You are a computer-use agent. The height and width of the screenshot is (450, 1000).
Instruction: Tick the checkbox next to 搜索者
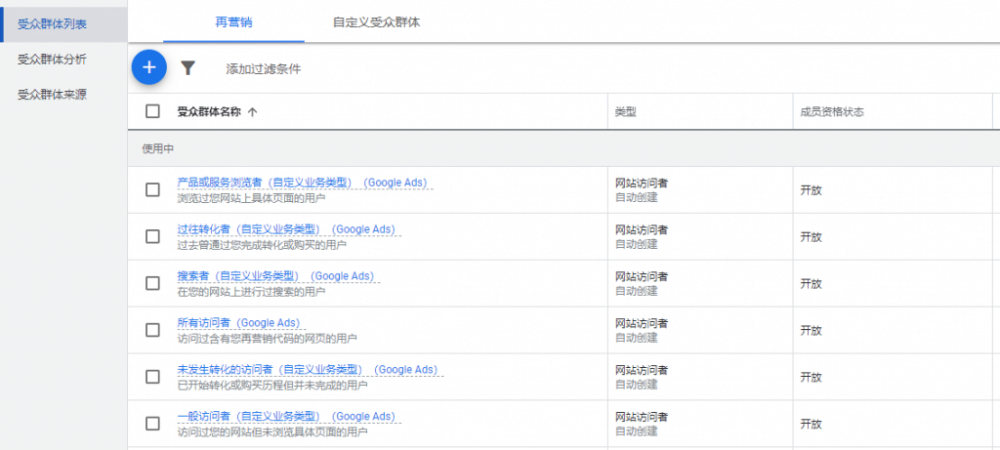tap(152, 283)
